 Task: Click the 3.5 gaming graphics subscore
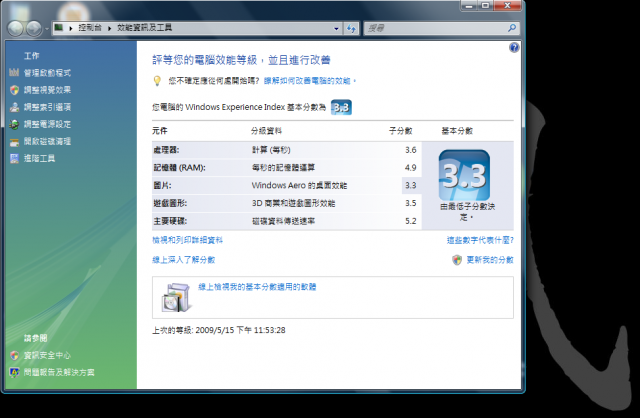coord(411,203)
